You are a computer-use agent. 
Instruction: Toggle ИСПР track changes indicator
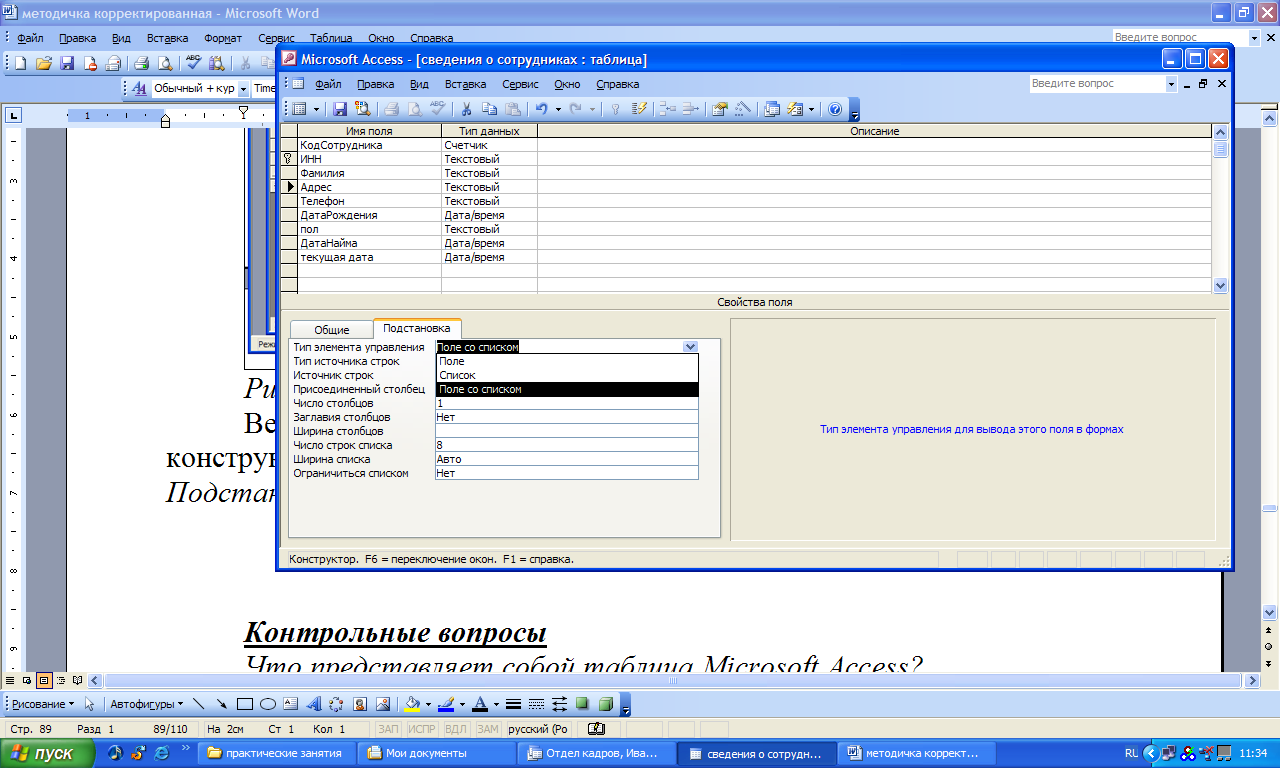(x=421, y=730)
